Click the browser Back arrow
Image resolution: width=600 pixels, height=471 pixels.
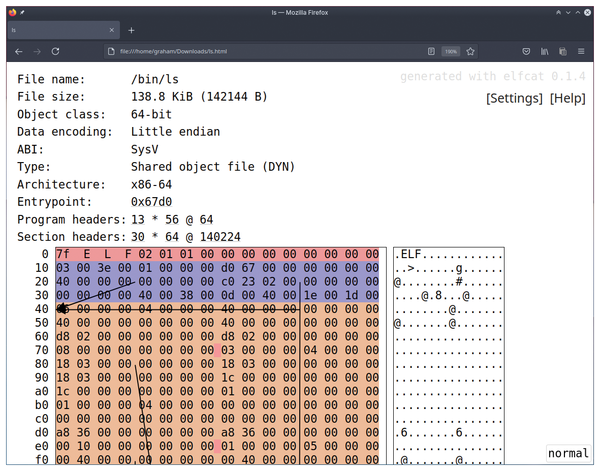click(18, 51)
